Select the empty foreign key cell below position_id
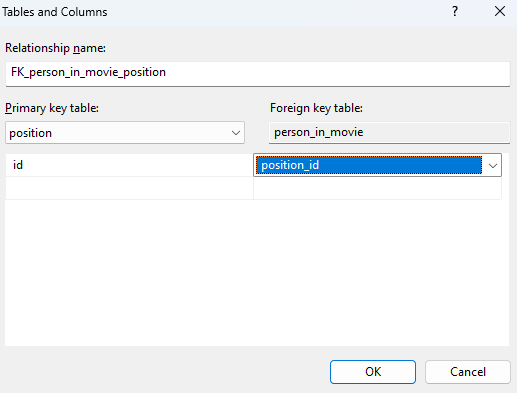 377,188
